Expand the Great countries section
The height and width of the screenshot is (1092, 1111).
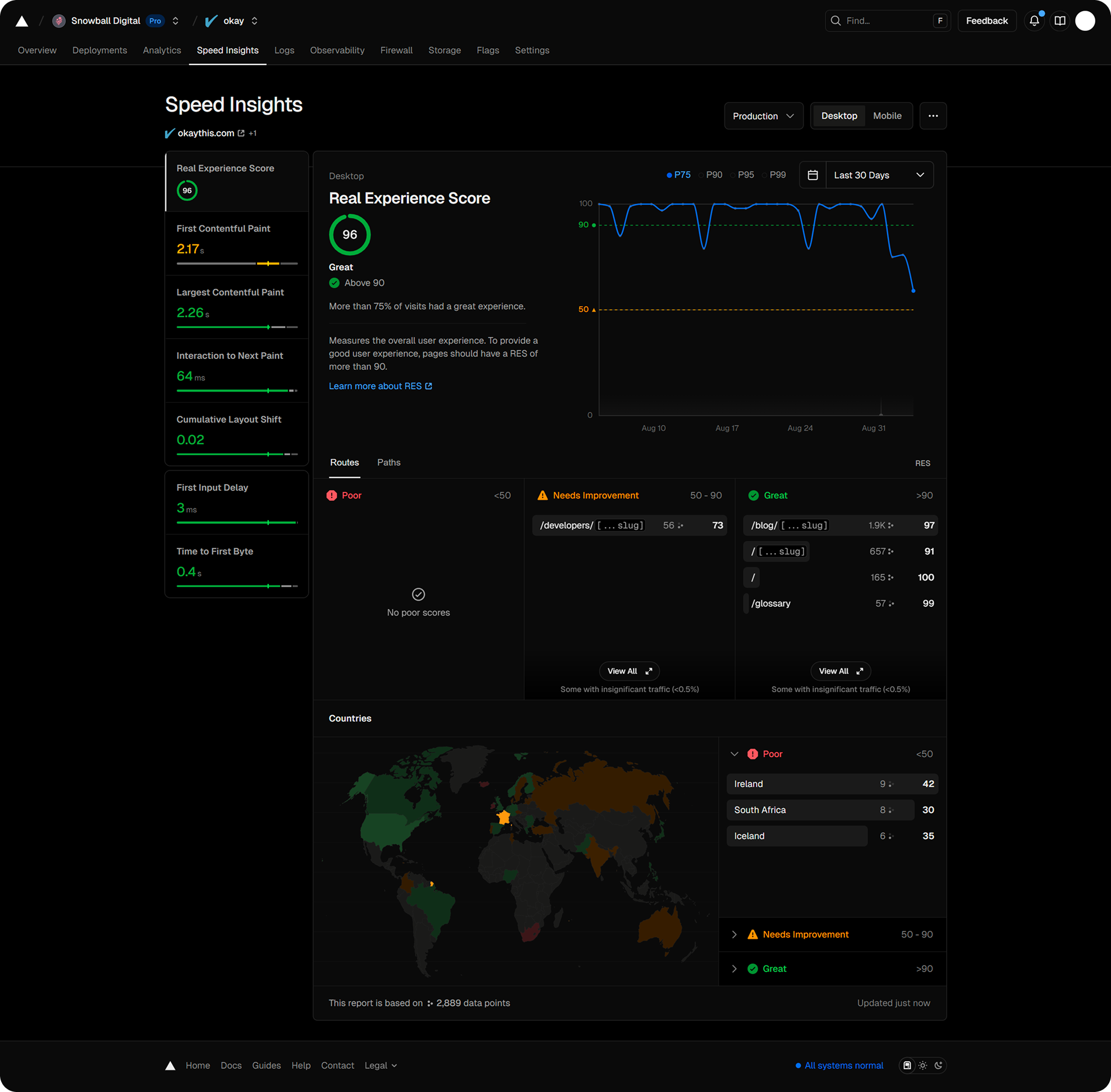point(734,969)
